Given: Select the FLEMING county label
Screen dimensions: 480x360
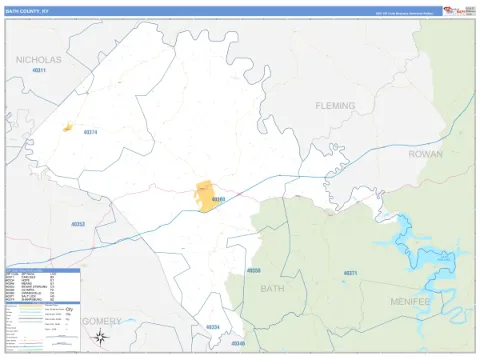Looking at the screenshot, I should (x=335, y=106).
